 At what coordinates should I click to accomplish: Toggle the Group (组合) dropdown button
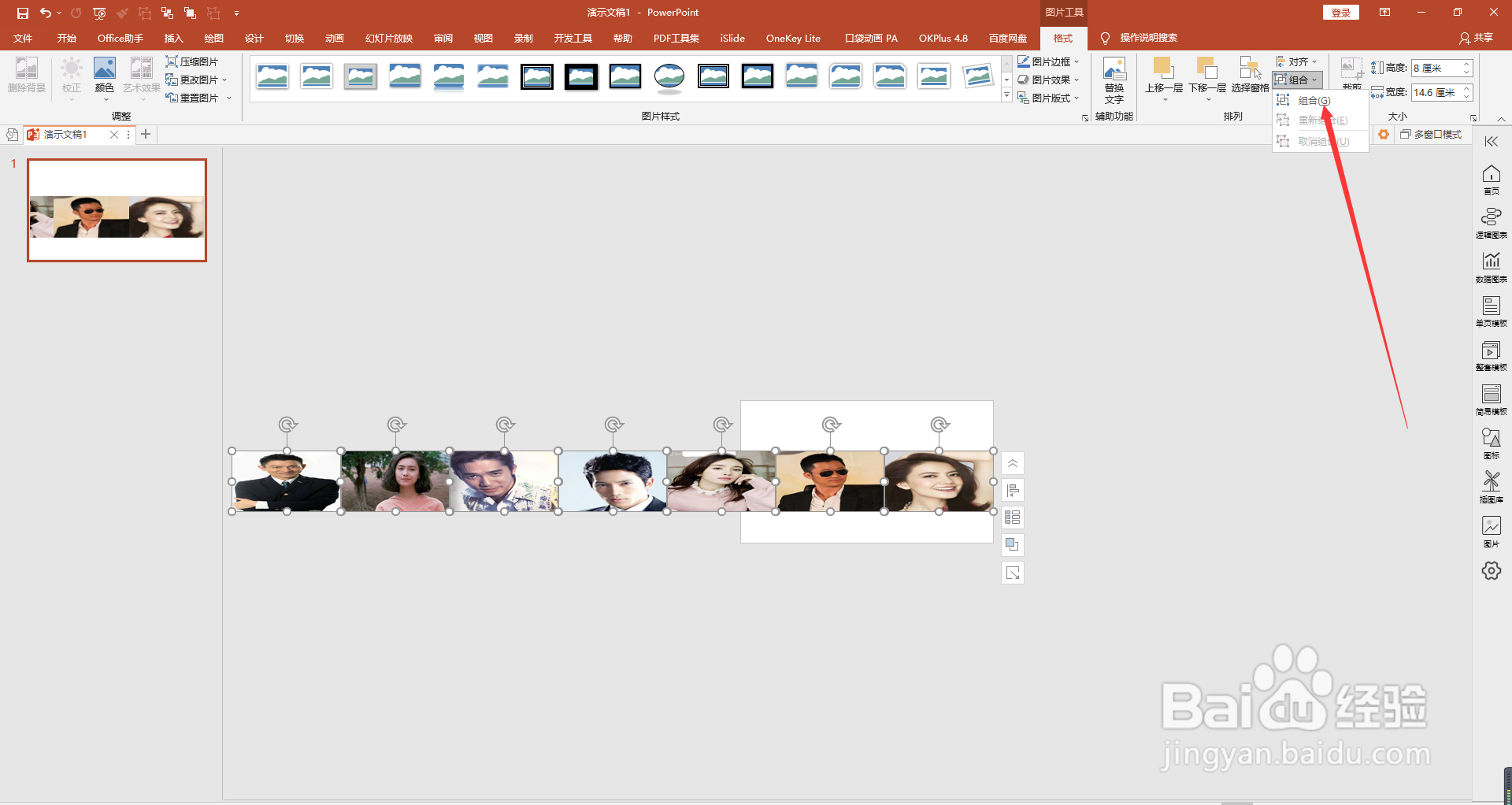[x=1296, y=80]
